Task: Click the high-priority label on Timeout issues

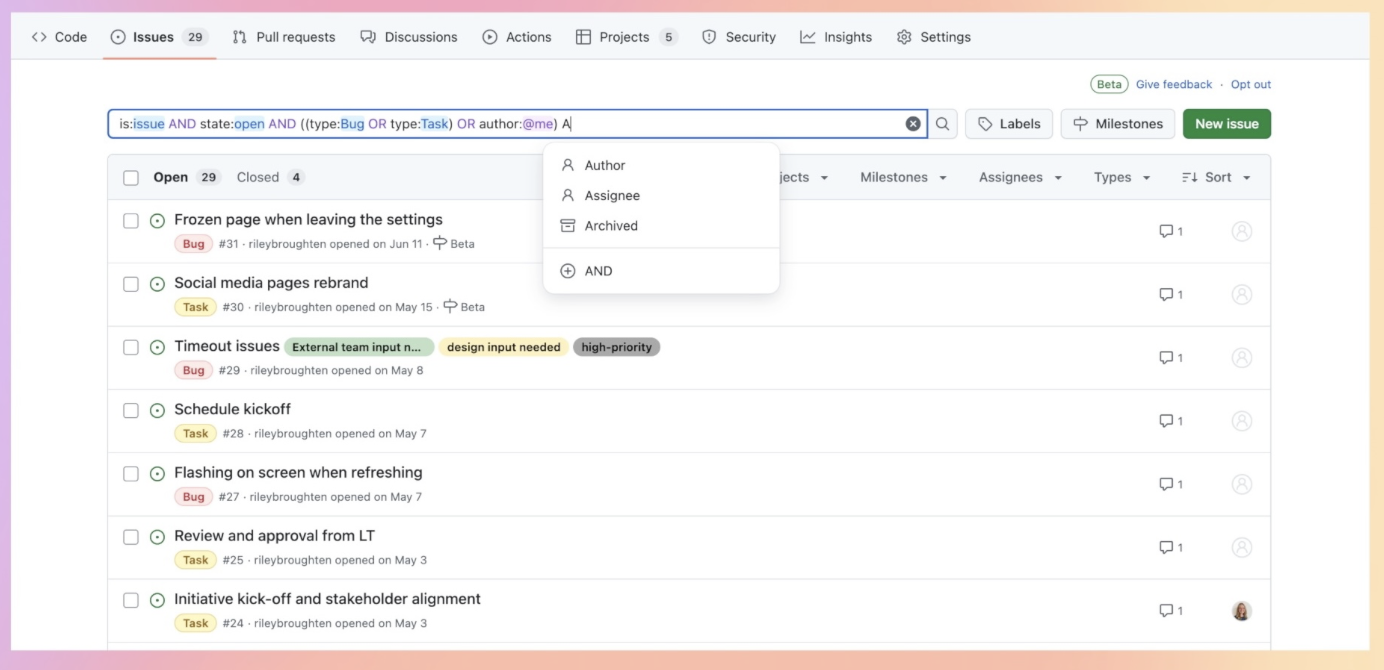Action: 616,347
